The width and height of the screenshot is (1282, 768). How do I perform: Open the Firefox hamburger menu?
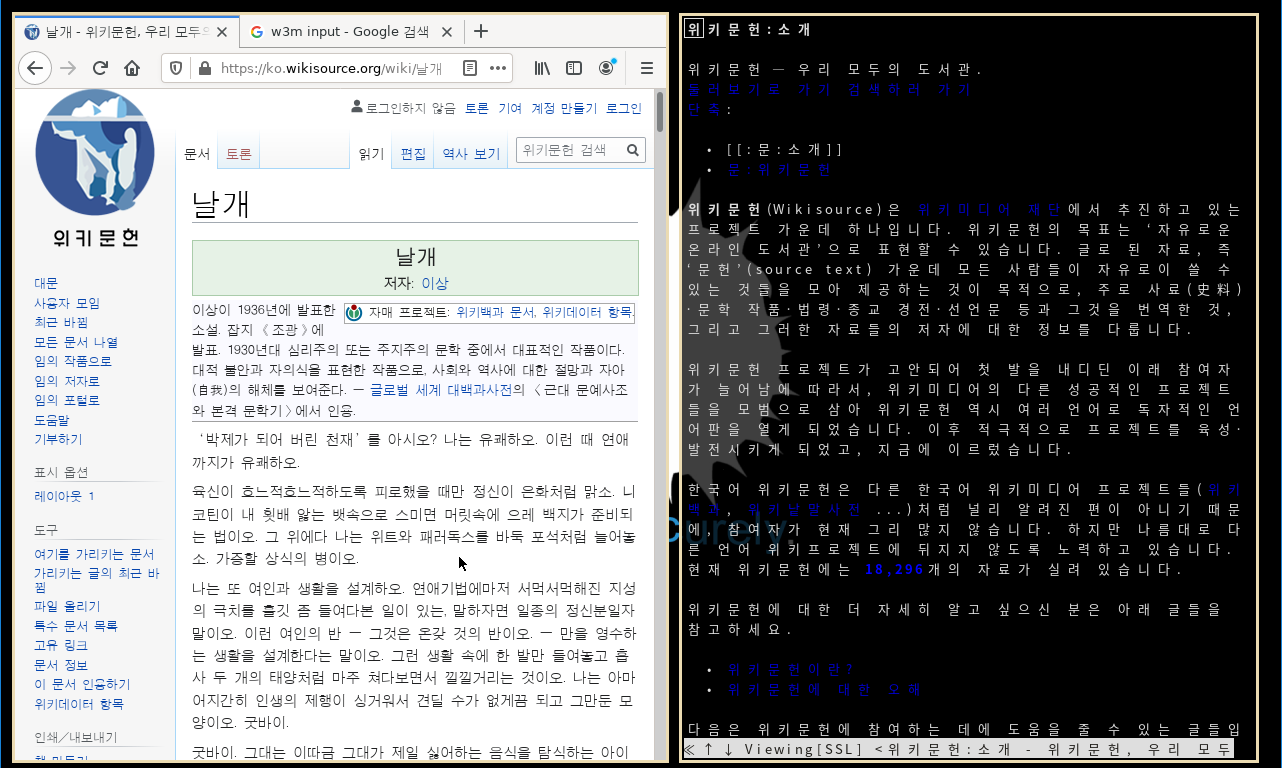tap(646, 68)
